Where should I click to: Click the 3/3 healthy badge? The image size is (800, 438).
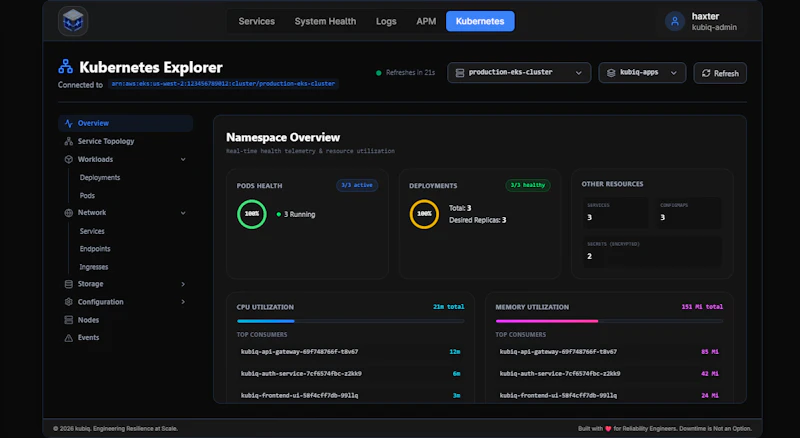tap(528, 185)
